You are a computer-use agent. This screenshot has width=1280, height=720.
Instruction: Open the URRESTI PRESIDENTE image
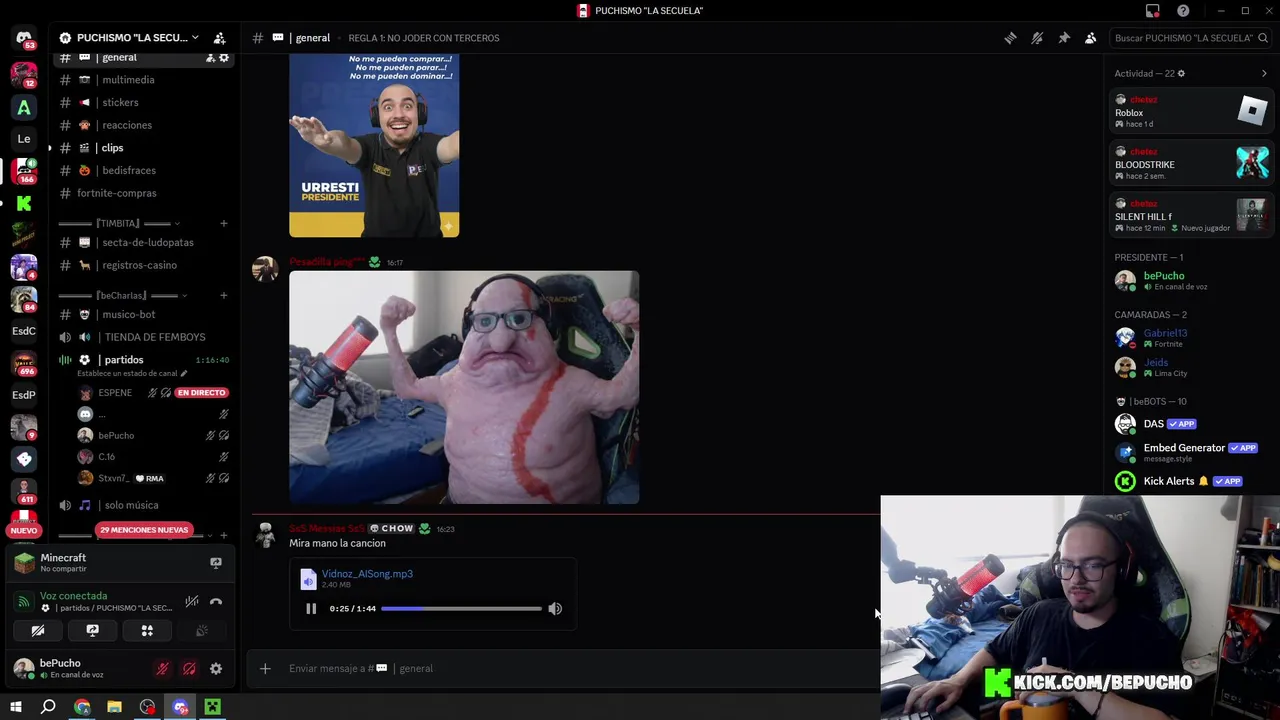click(x=374, y=146)
